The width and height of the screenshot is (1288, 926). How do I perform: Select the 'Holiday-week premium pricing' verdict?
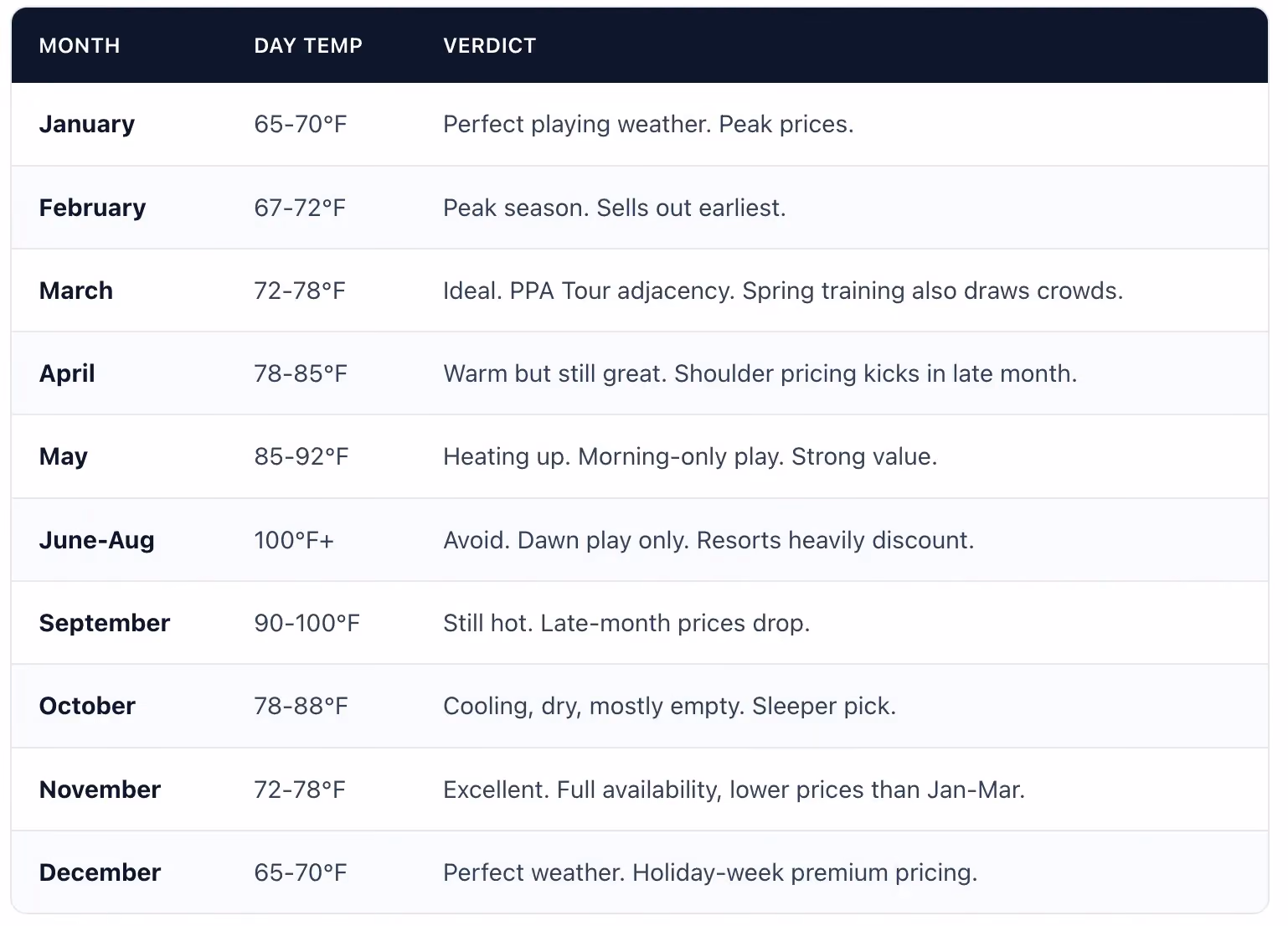pos(805,873)
